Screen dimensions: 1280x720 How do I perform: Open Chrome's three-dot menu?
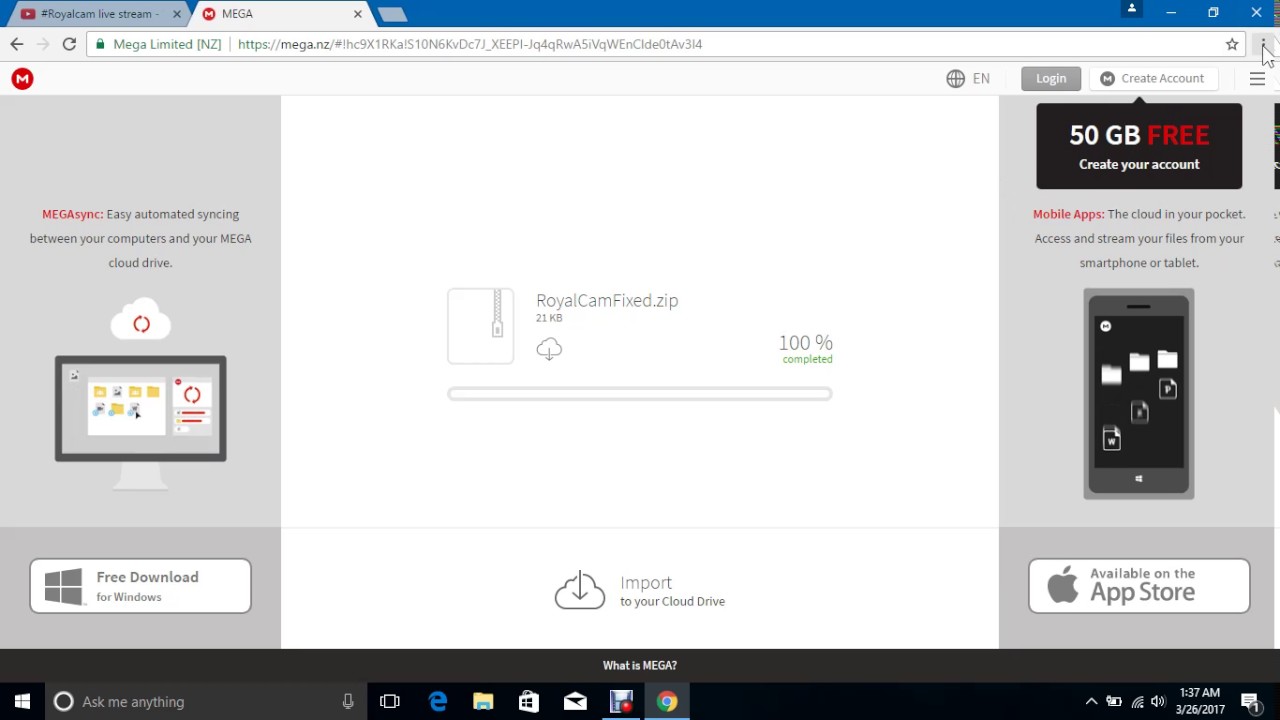[1263, 44]
